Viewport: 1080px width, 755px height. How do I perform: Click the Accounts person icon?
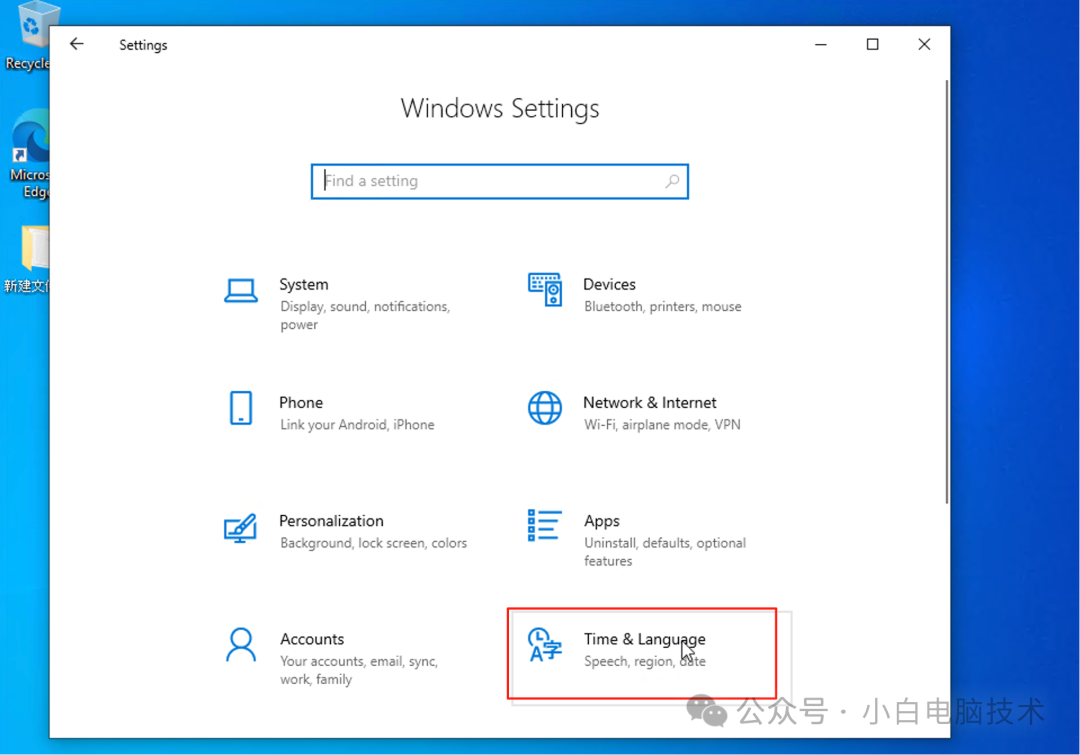point(241,645)
